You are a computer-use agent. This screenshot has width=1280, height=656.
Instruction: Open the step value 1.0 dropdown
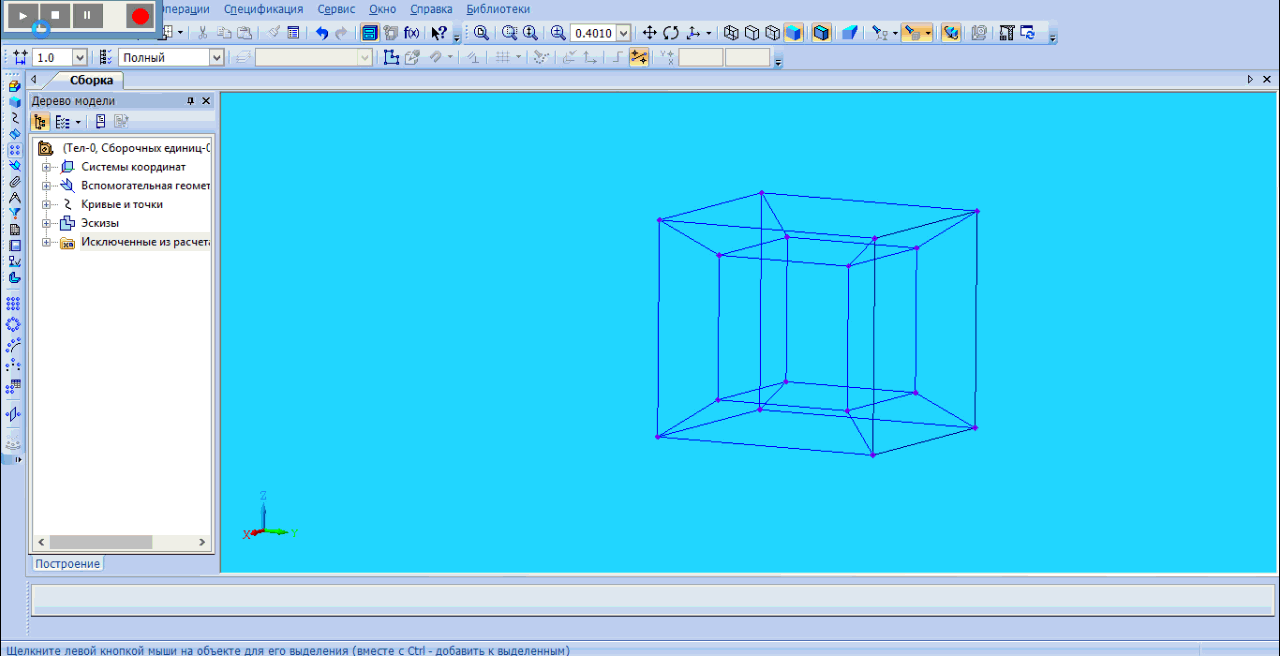click(80, 58)
